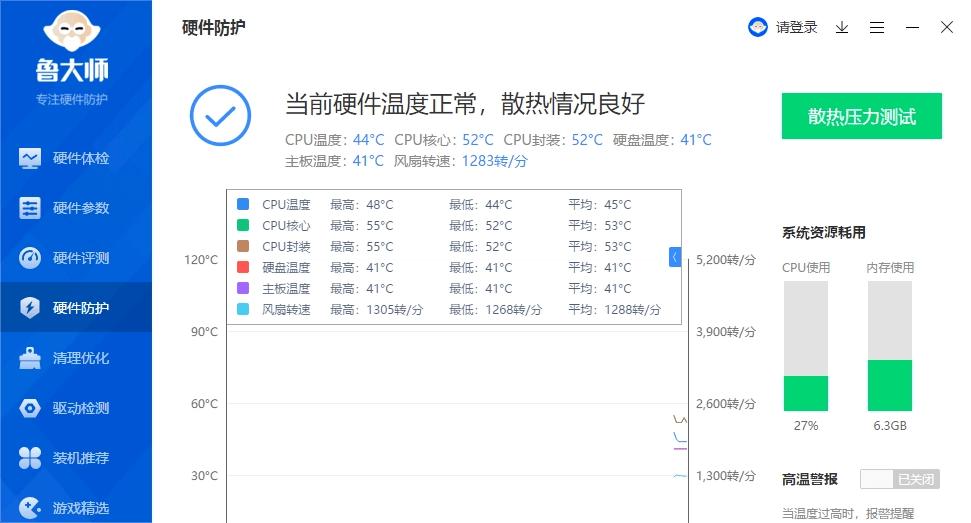The width and height of the screenshot is (971, 523).
Task: Click the 27% CPU usage value
Action: (806, 426)
